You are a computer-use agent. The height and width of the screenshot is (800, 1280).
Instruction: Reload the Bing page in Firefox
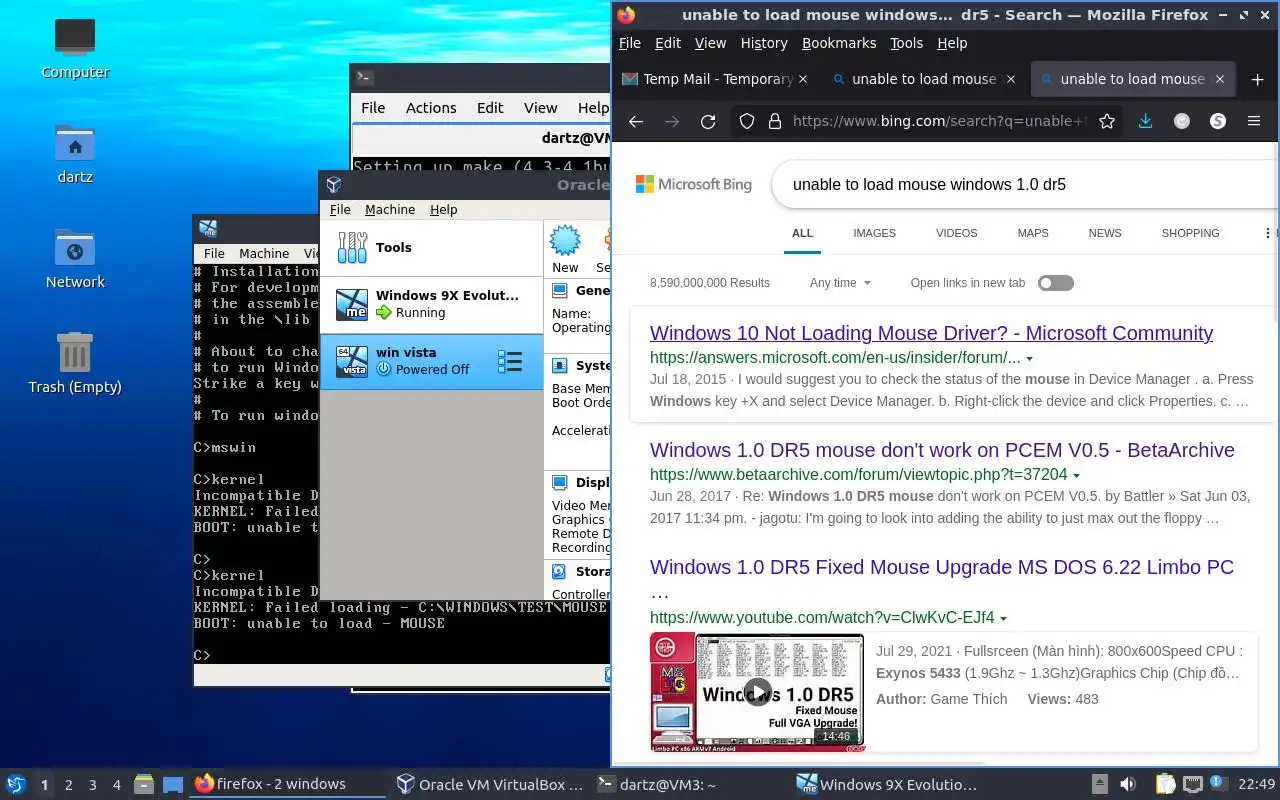click(708, 121)
